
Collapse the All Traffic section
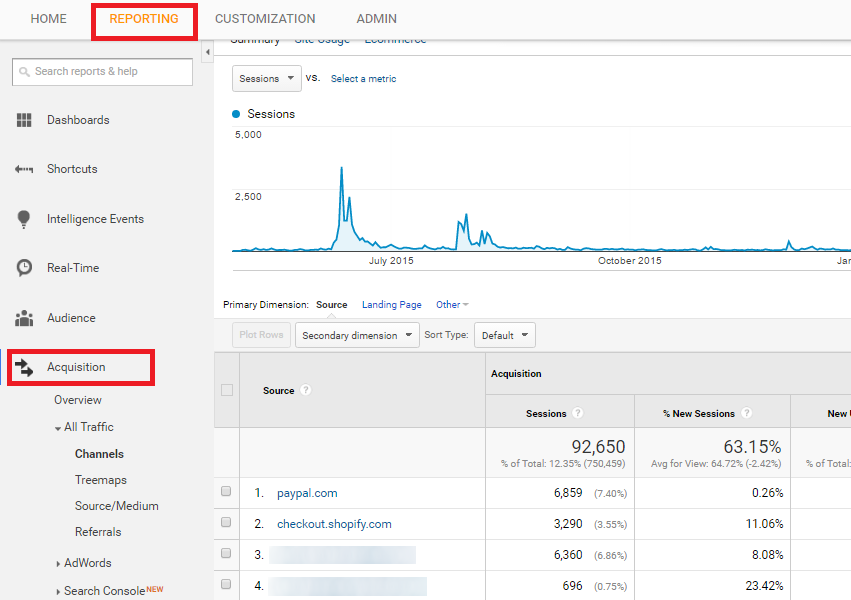pos(60,427)
